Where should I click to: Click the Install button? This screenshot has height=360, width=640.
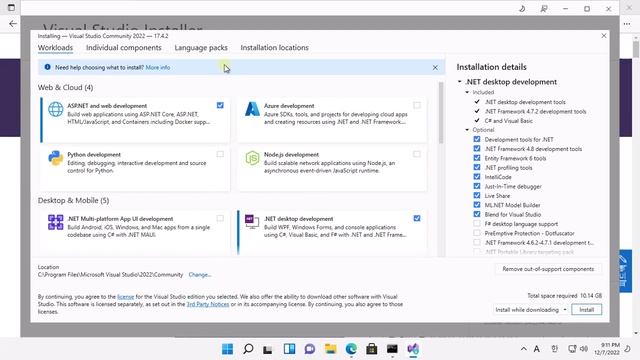587,310
